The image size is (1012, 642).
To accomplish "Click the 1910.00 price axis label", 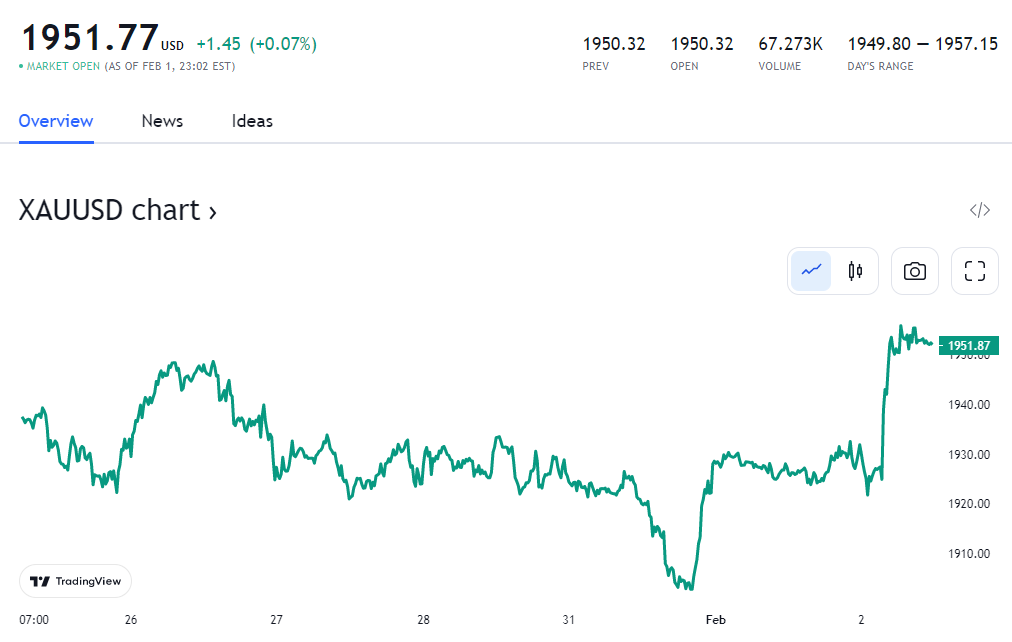I will pyautogui.click(x=969, y=554).
